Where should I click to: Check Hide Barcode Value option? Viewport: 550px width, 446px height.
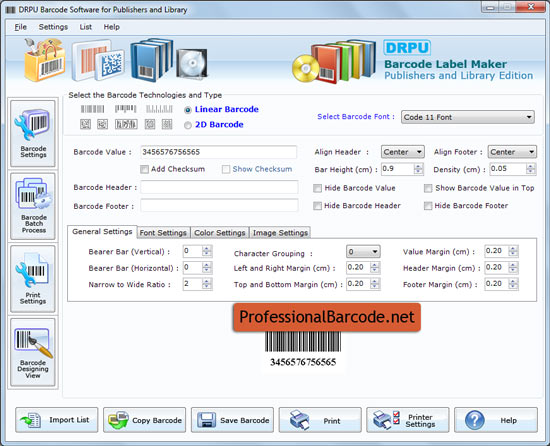tap(317, 188)
